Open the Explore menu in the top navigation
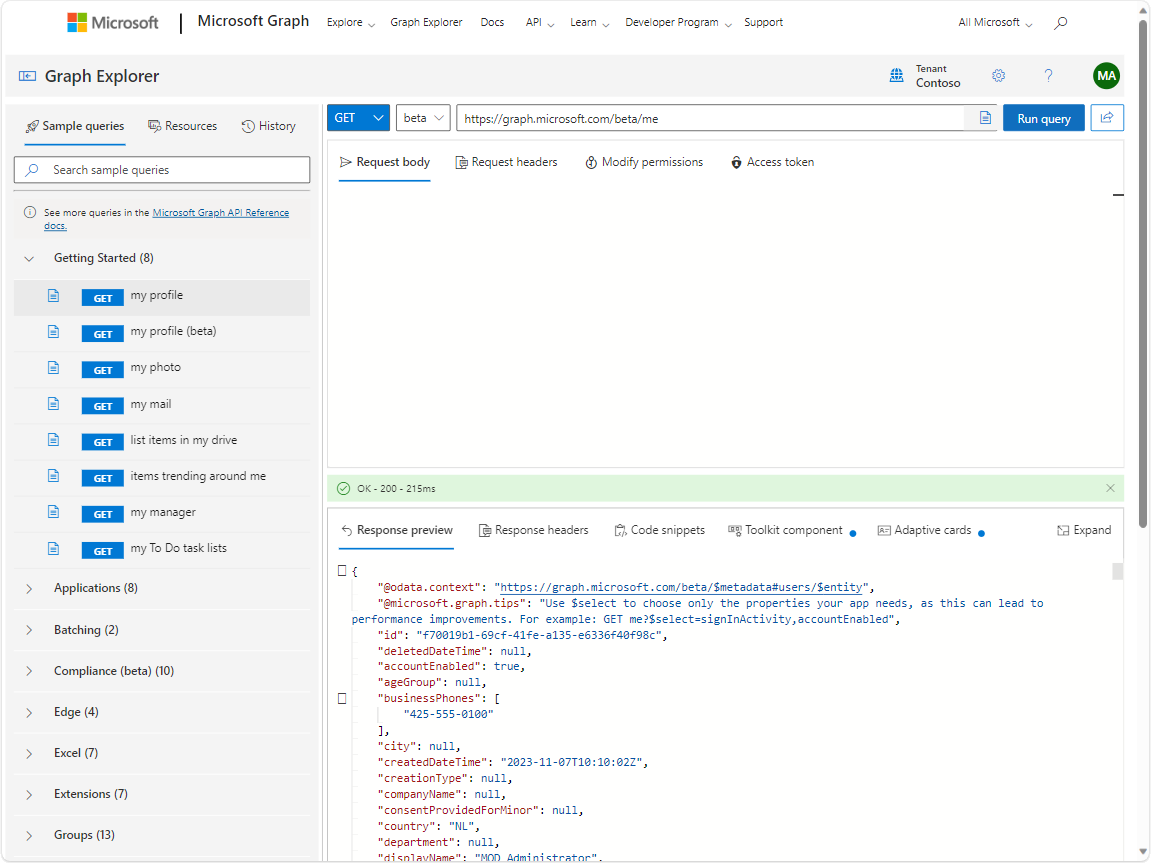This screenshot has height=863, width=1151. click(x=351, y=23)
